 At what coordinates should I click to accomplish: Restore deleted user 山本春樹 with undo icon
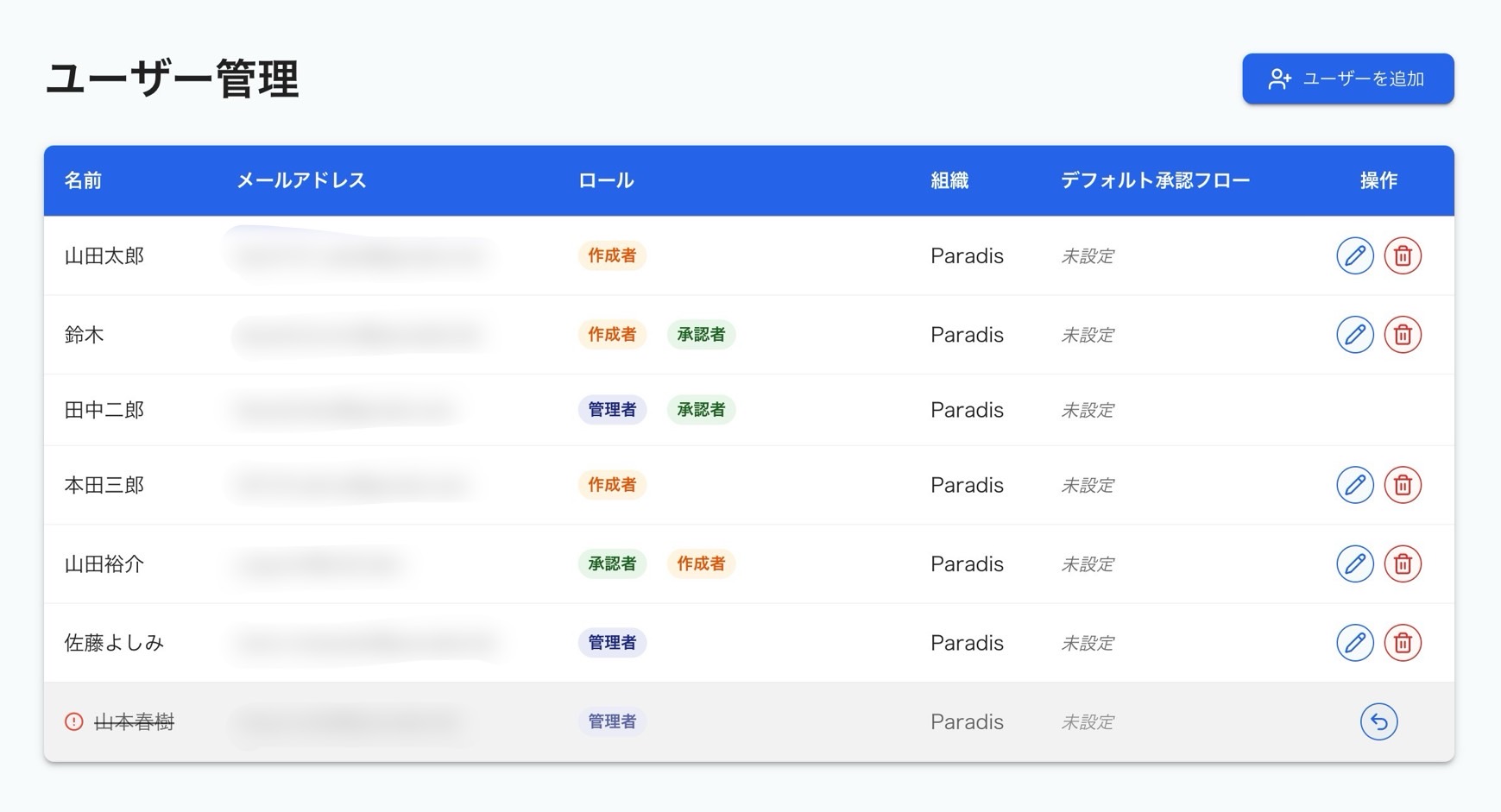tap(1378, 721)
